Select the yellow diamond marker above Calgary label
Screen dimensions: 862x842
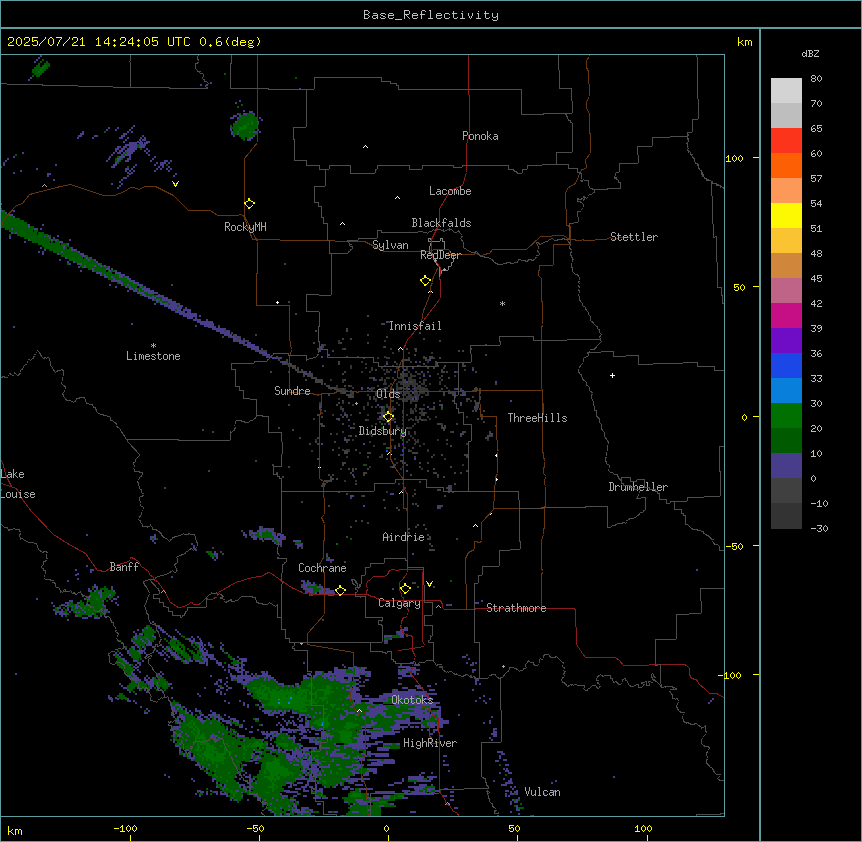pos(405,589)
